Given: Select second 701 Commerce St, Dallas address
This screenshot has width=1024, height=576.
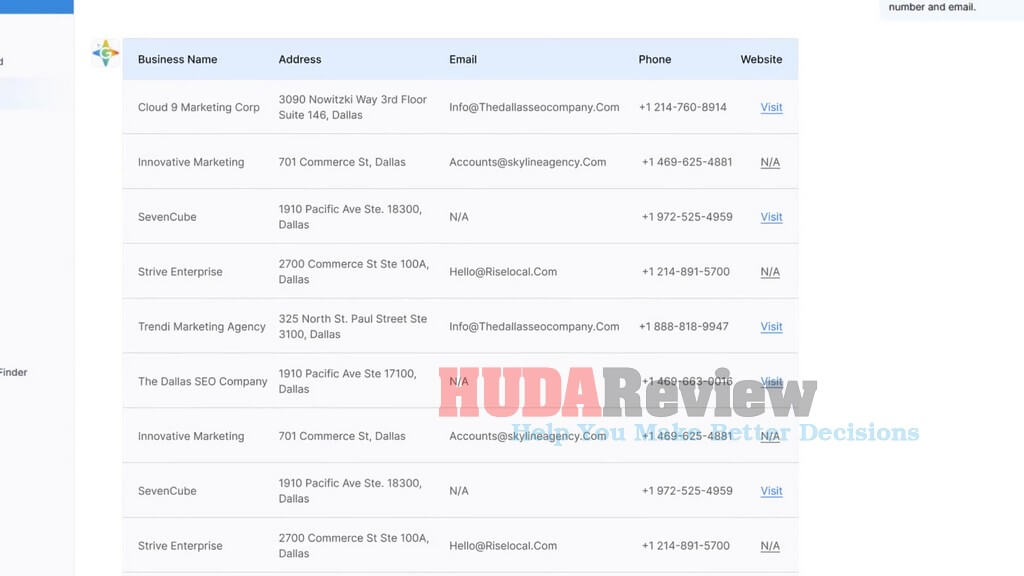Looking at the screenshot, I should [x=342, y=436].
